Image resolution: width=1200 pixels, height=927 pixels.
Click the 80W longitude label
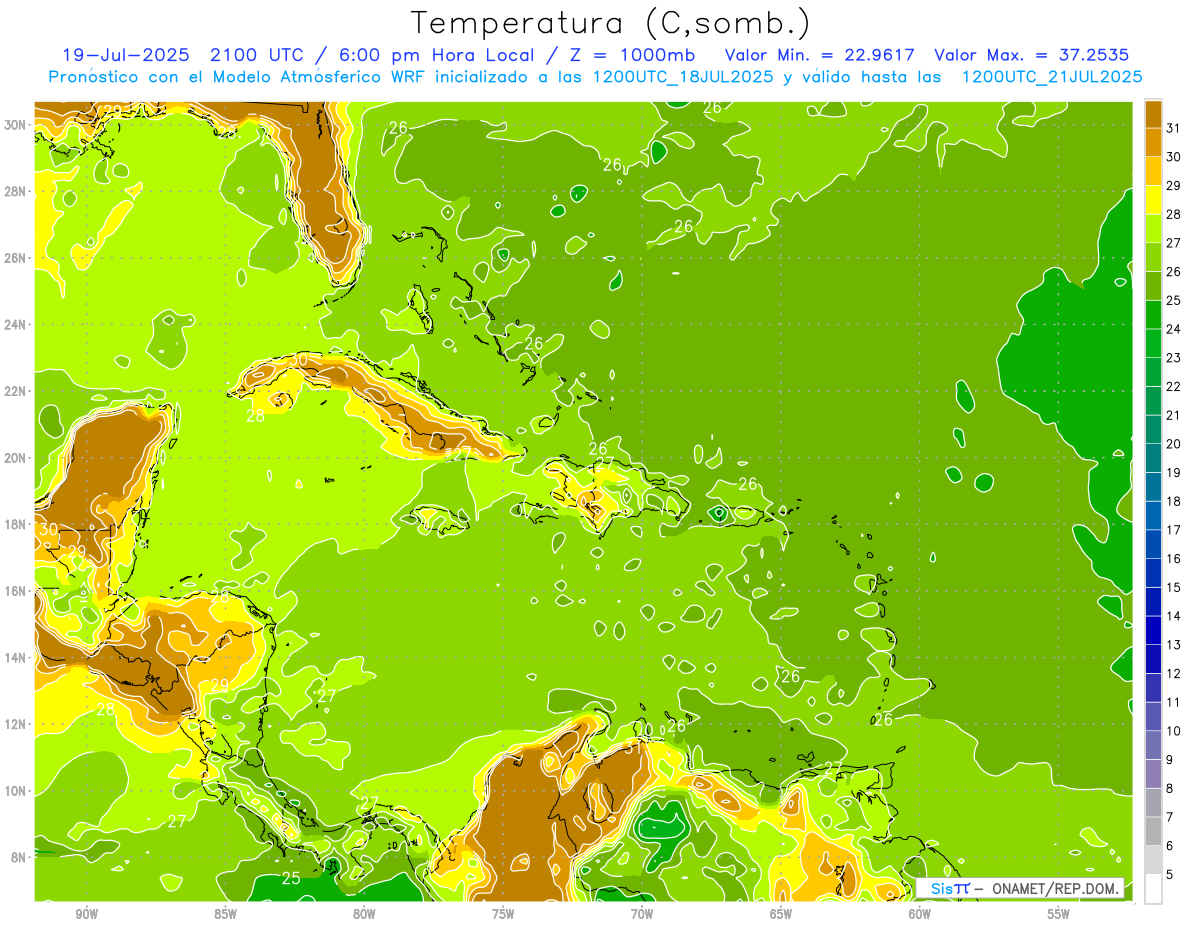[364, 914]
